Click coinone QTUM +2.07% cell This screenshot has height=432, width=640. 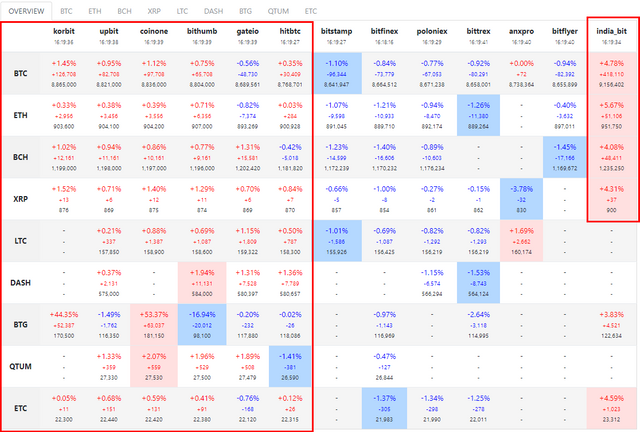[154, 366]
